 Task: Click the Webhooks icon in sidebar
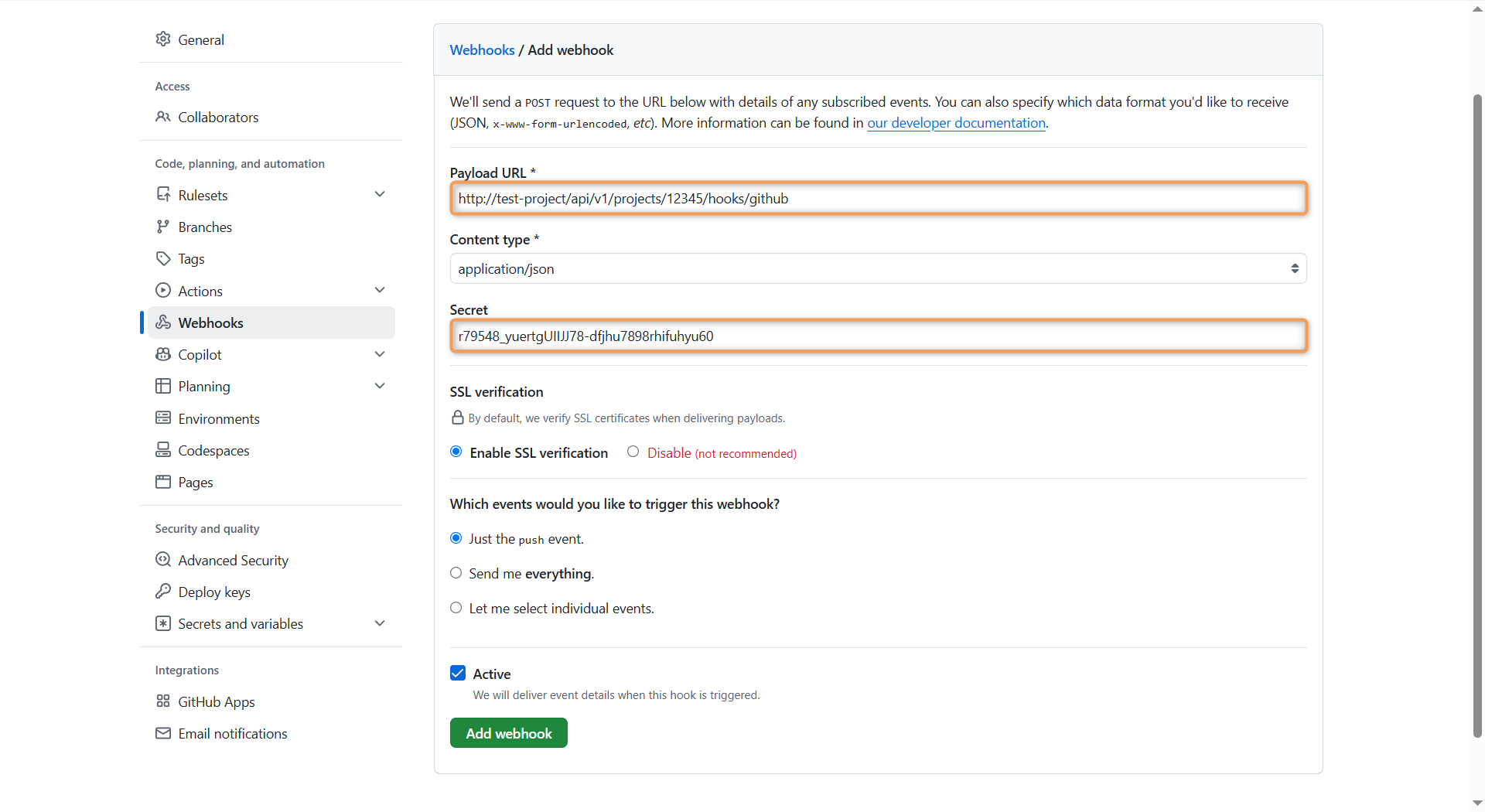162,322
